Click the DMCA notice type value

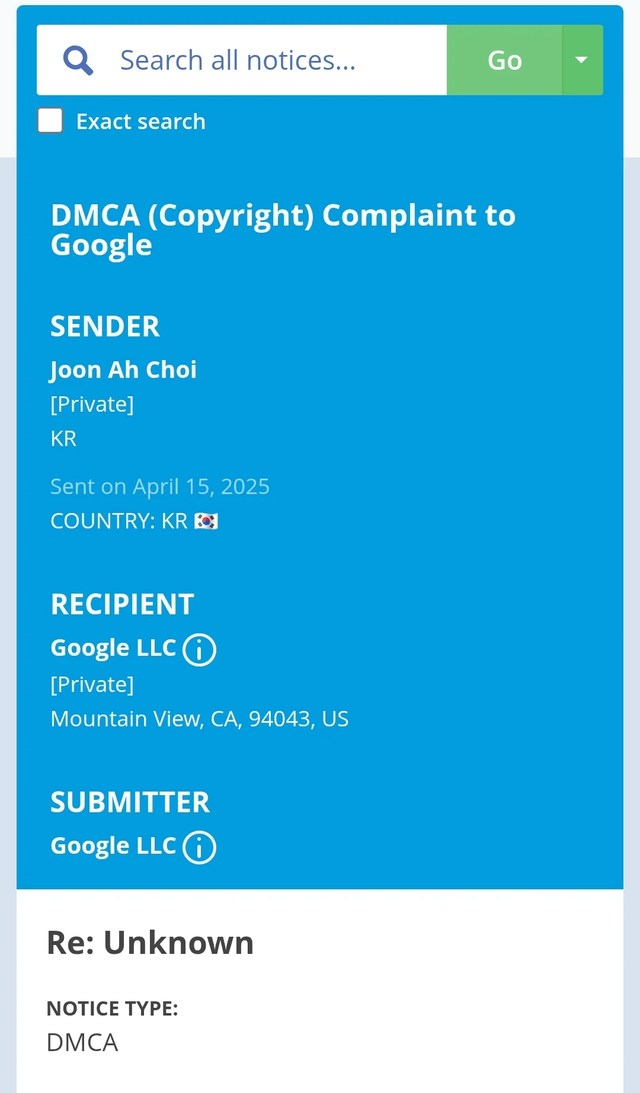[82, 1042]
